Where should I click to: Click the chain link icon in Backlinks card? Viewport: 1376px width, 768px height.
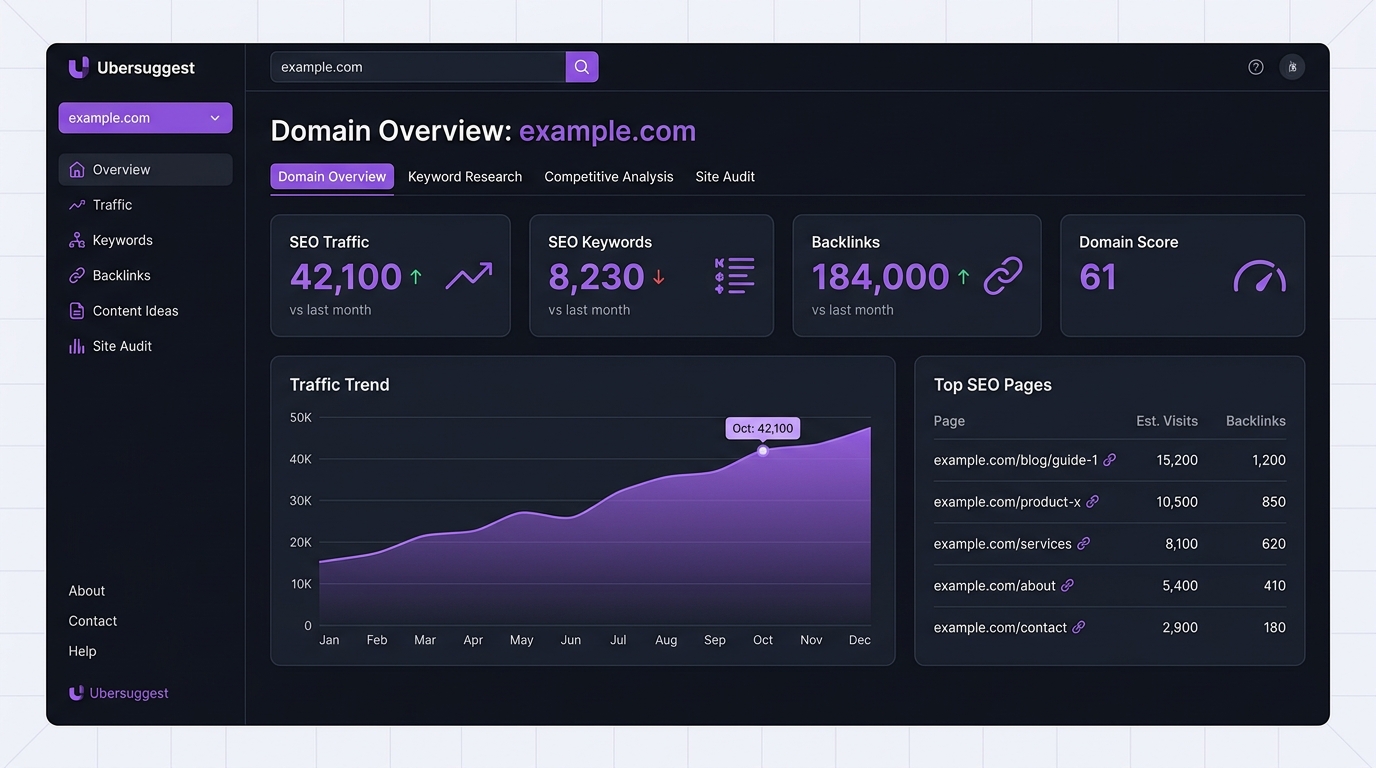(1003, 276)
